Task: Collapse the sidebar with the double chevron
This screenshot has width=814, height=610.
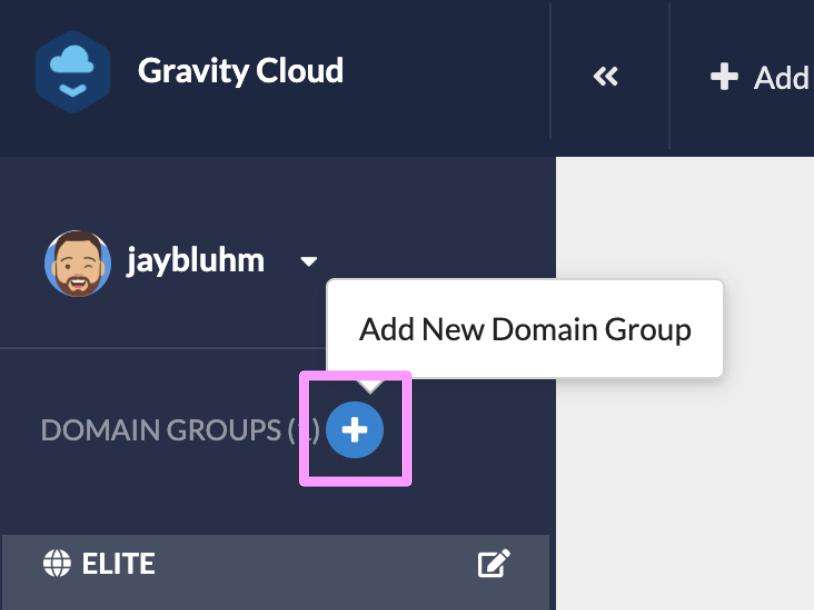Action: click(605, 77)
